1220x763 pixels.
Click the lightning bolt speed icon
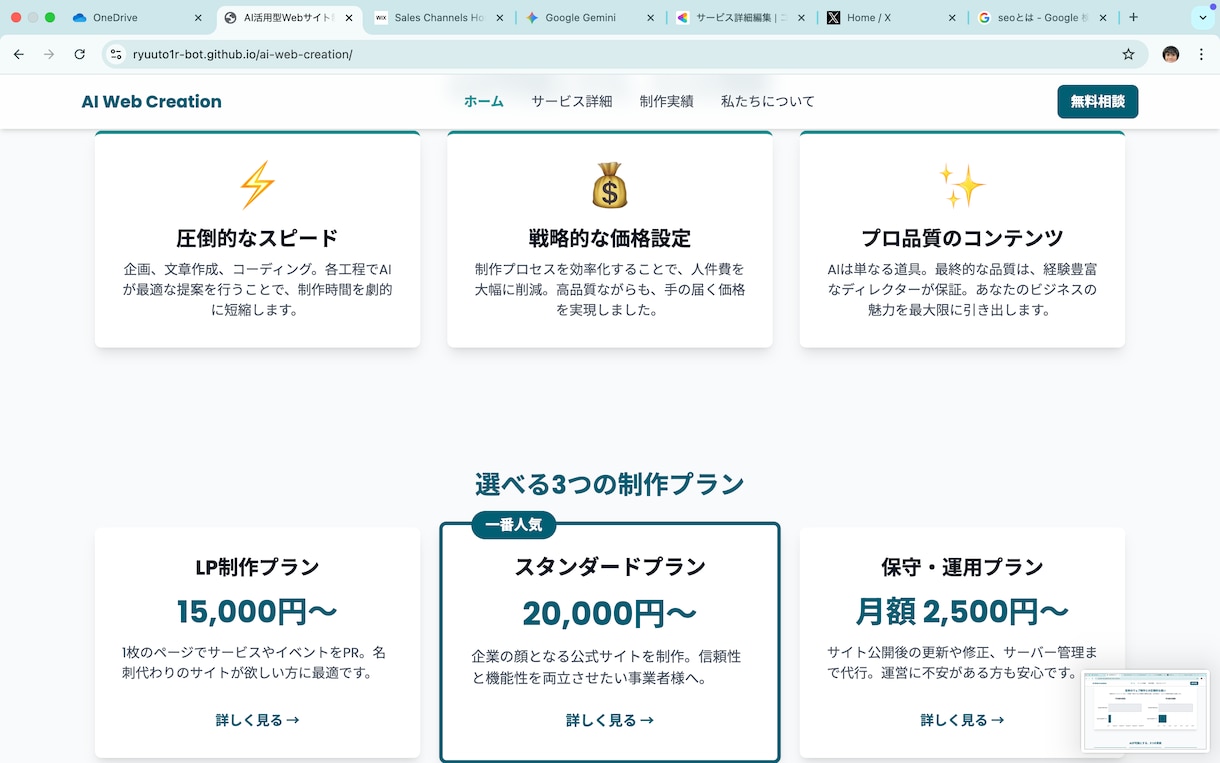click(x=257, y=186)
